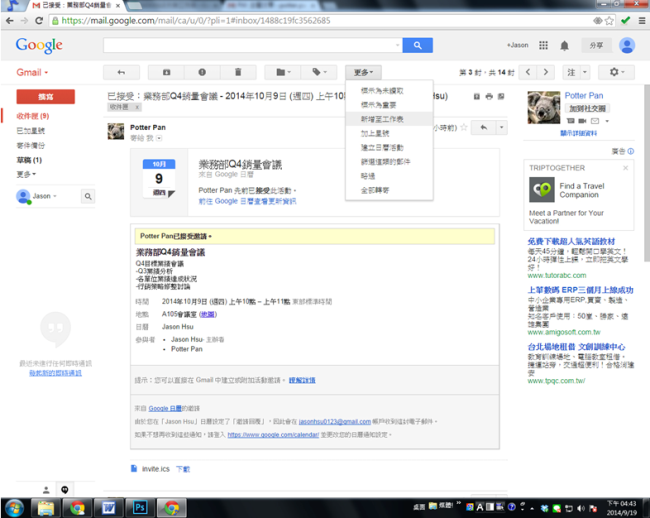Open Photoshop from the taskbar
650x518 pixels.
[139, 508]
